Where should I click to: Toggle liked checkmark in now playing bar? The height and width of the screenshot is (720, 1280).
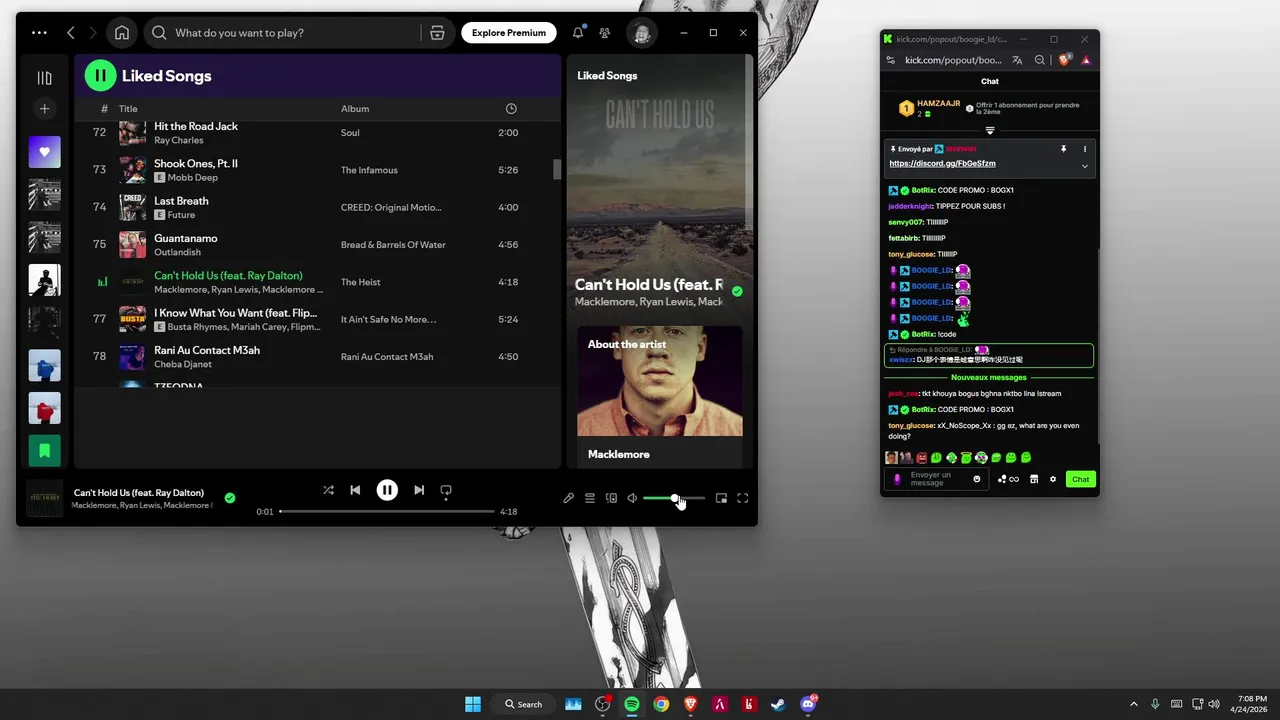pyautogui.click(x=230, y=498)
